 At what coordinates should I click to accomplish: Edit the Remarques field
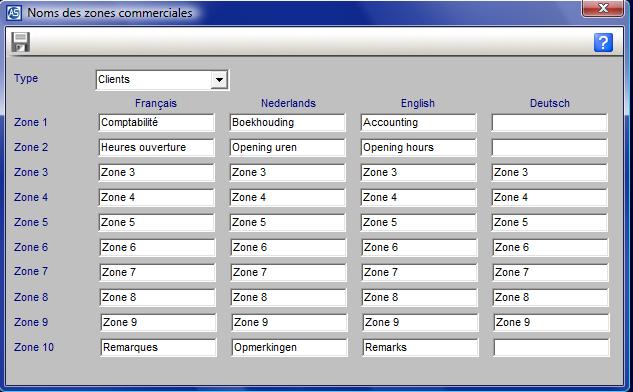pos(158,348)
